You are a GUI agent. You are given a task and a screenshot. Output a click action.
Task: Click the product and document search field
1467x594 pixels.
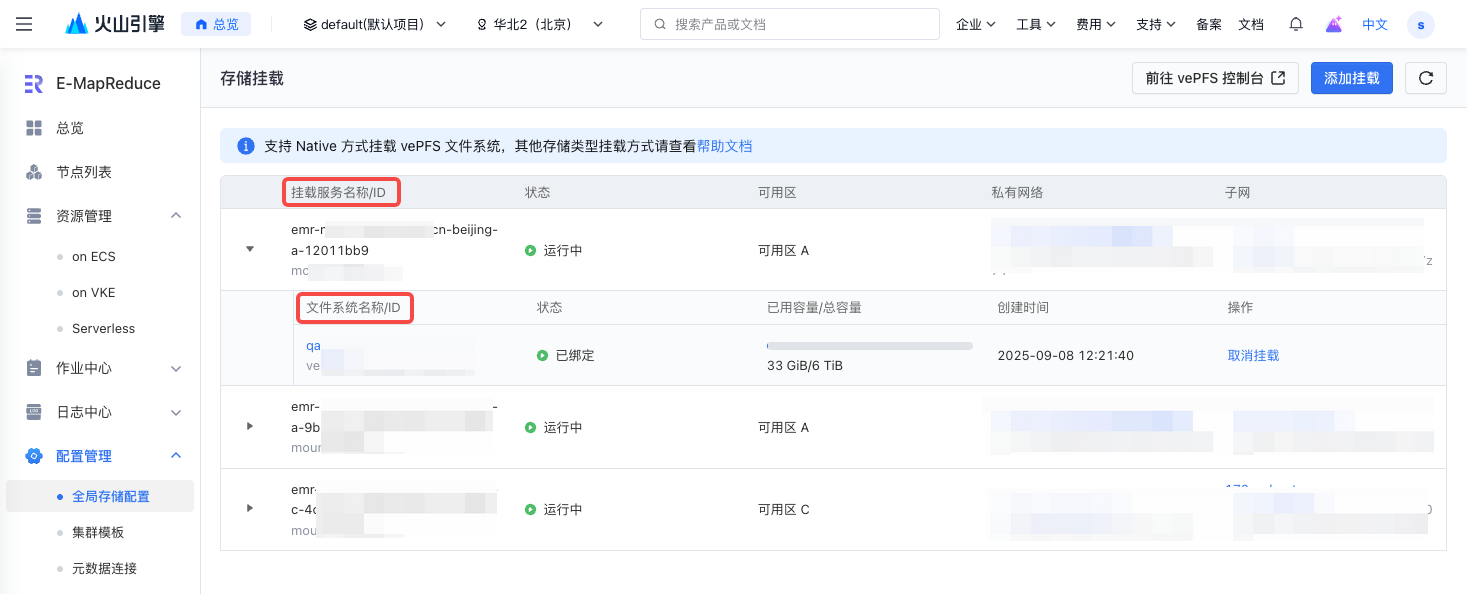(x=790, y=24)
